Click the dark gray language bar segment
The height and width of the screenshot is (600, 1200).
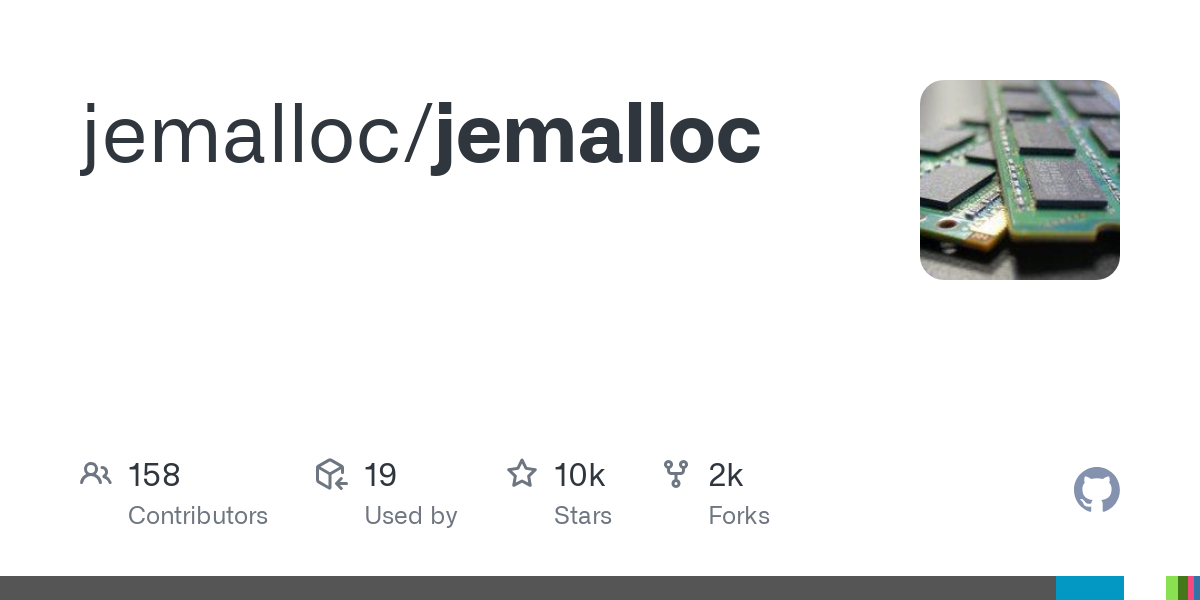pyautogui.click(x=528, y=588)
